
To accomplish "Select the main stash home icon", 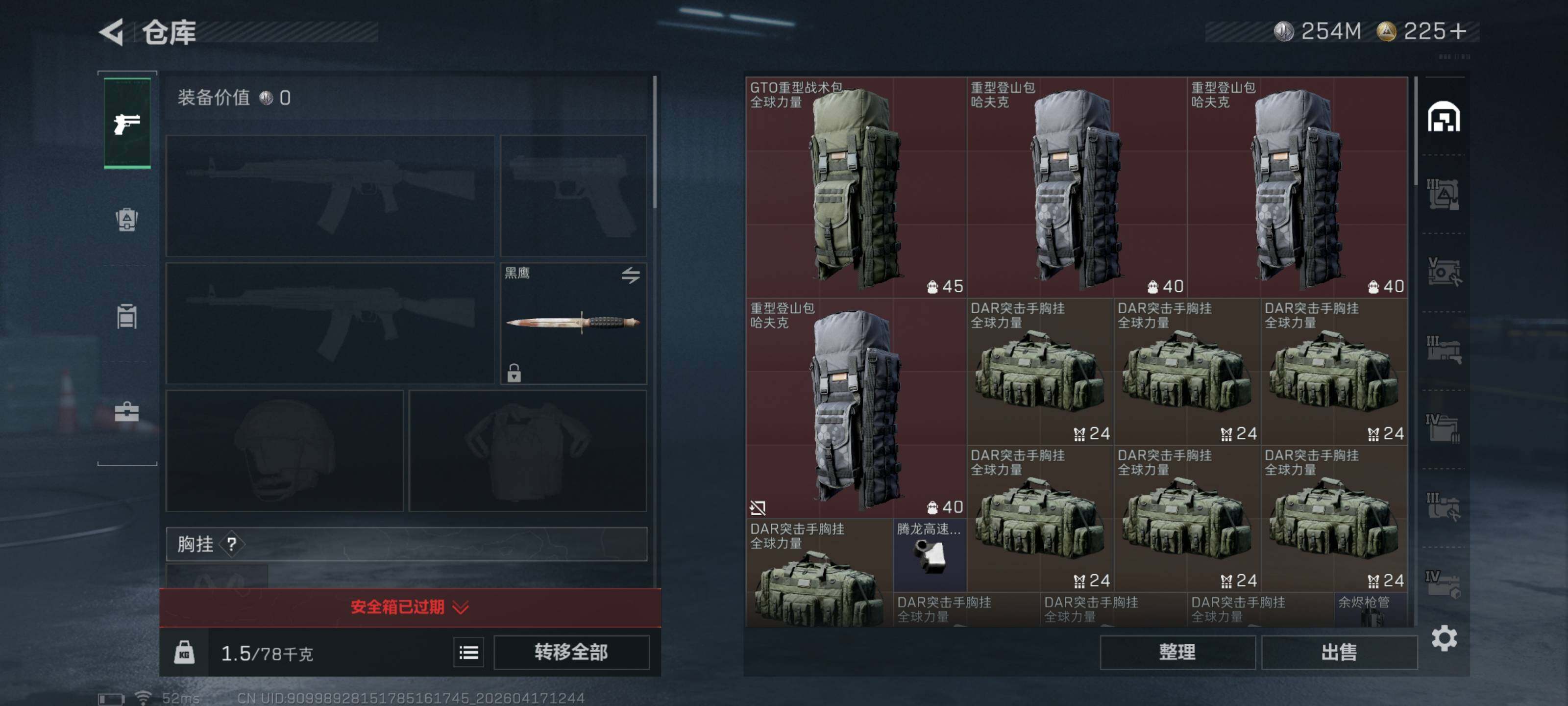I will pos(1444,117).
